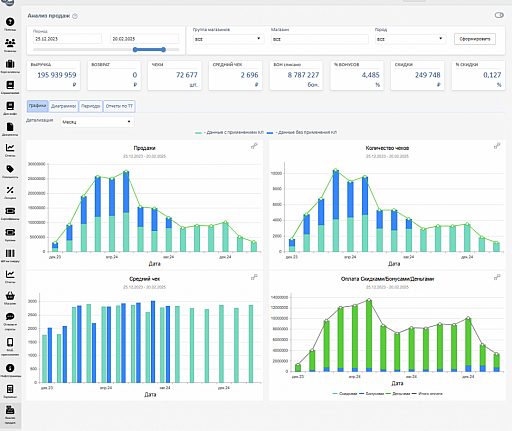
Task: Open the Сертификаты ticket icon
Action: pos(10,211)
